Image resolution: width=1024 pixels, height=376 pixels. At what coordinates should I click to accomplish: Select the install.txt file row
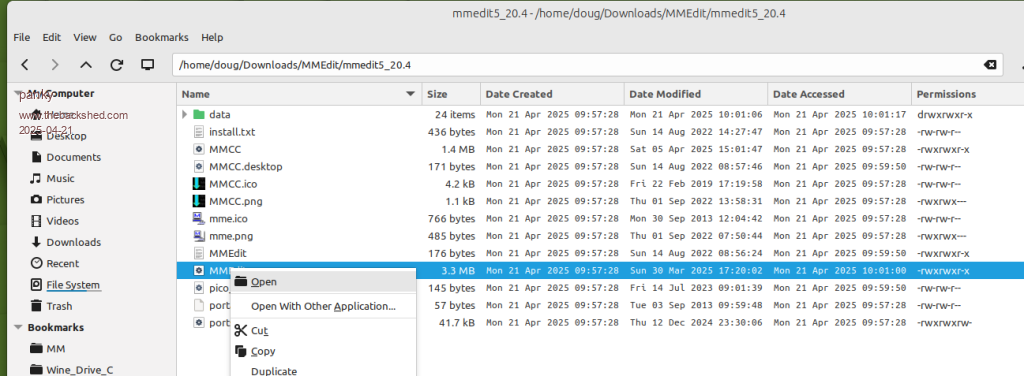[x=600, y=132]
